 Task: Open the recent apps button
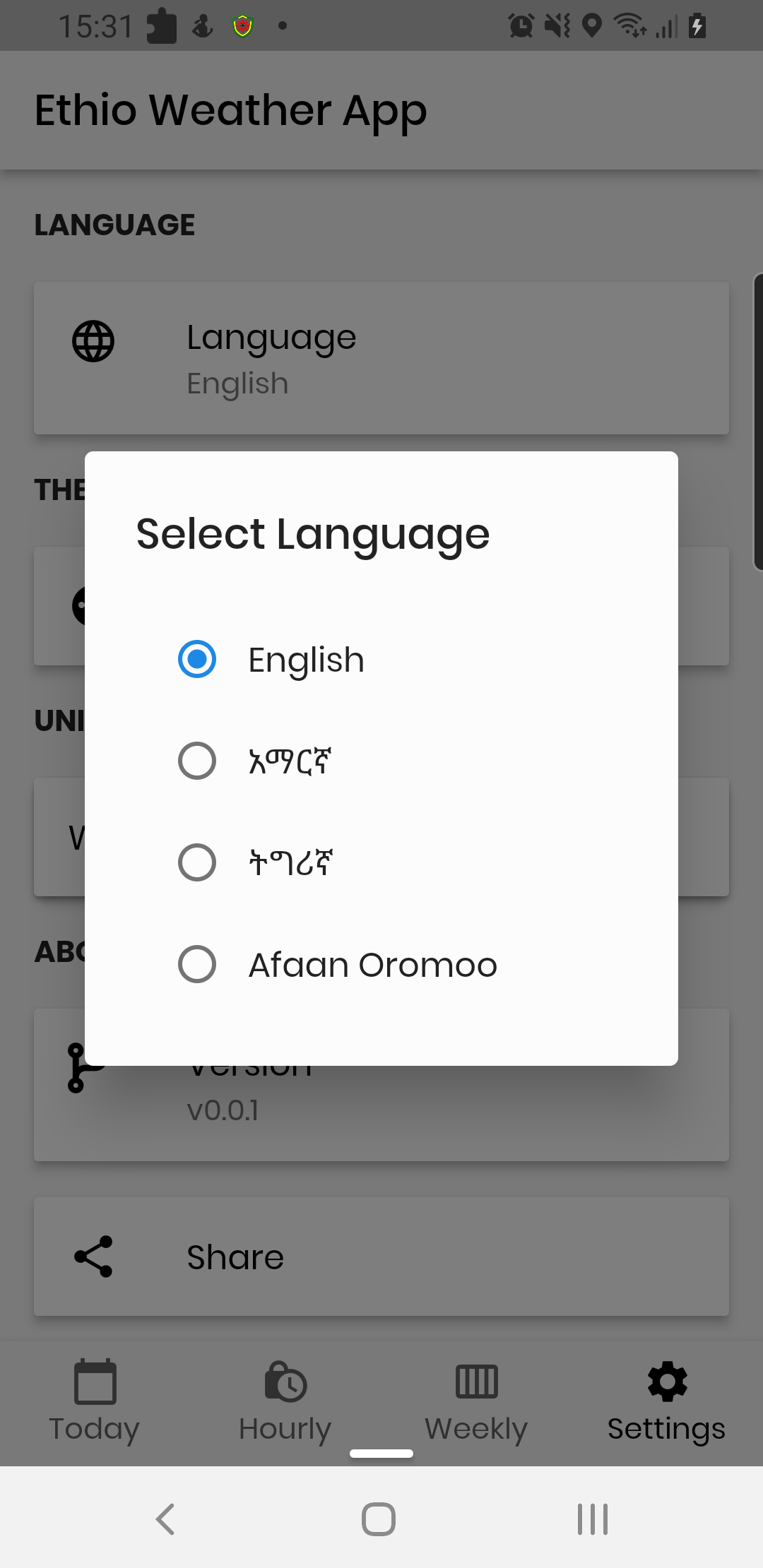pyautogui.click(x=593, y=1519)
